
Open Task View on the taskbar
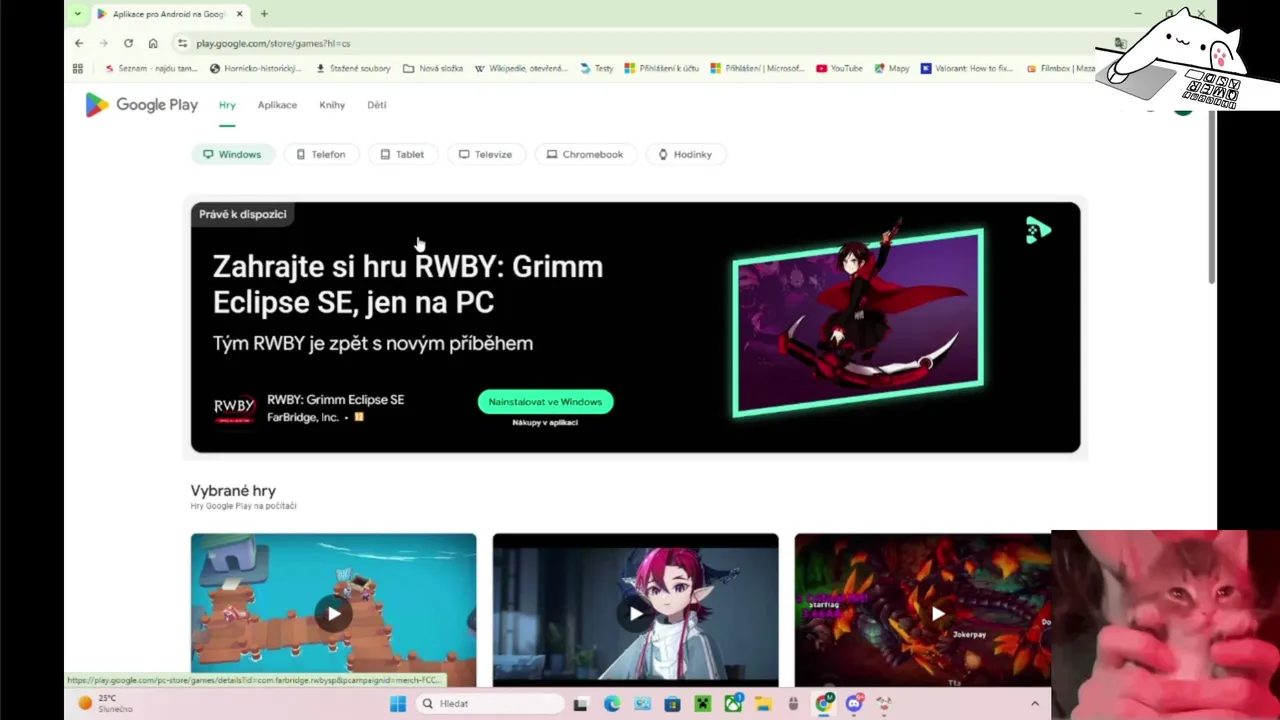click(x=581, y=704)
